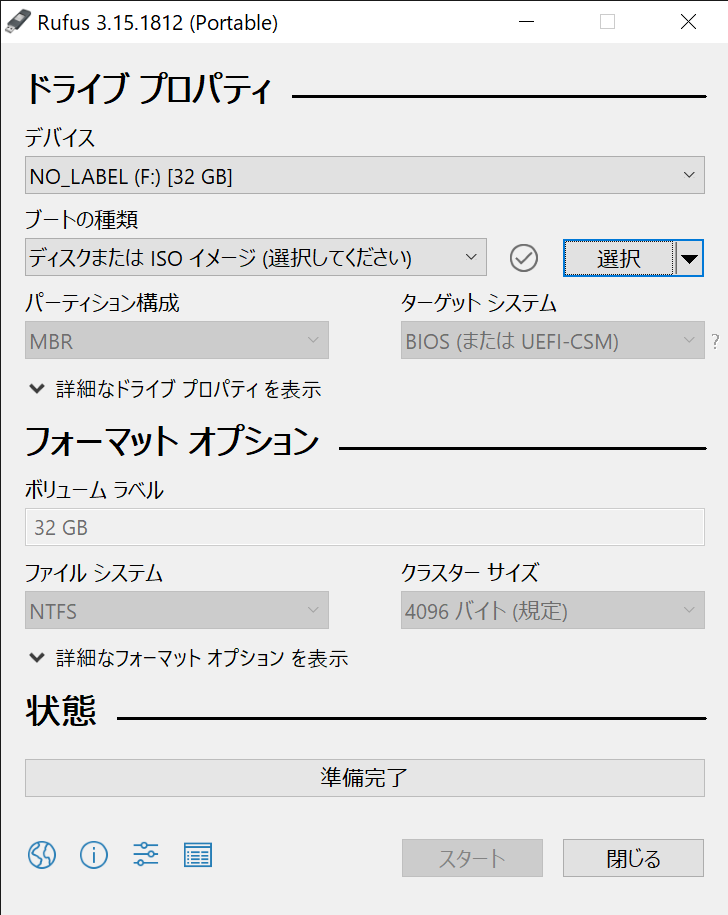Show the log window icon
The height and width of the screenshot is (915, 728).
pyautogui.click(x=198, y=855)
